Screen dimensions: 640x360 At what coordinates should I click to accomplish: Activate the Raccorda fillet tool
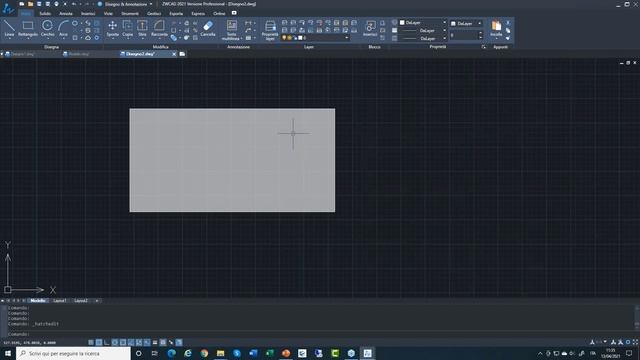[x=159, y=29]
